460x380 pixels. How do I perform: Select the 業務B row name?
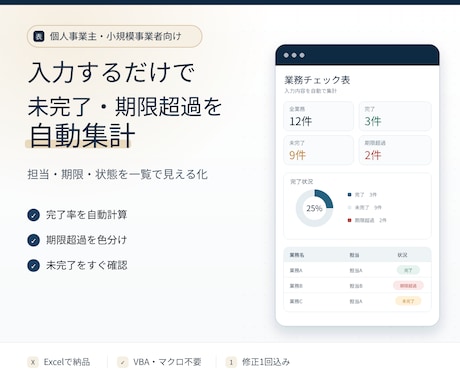coord(296,286)
